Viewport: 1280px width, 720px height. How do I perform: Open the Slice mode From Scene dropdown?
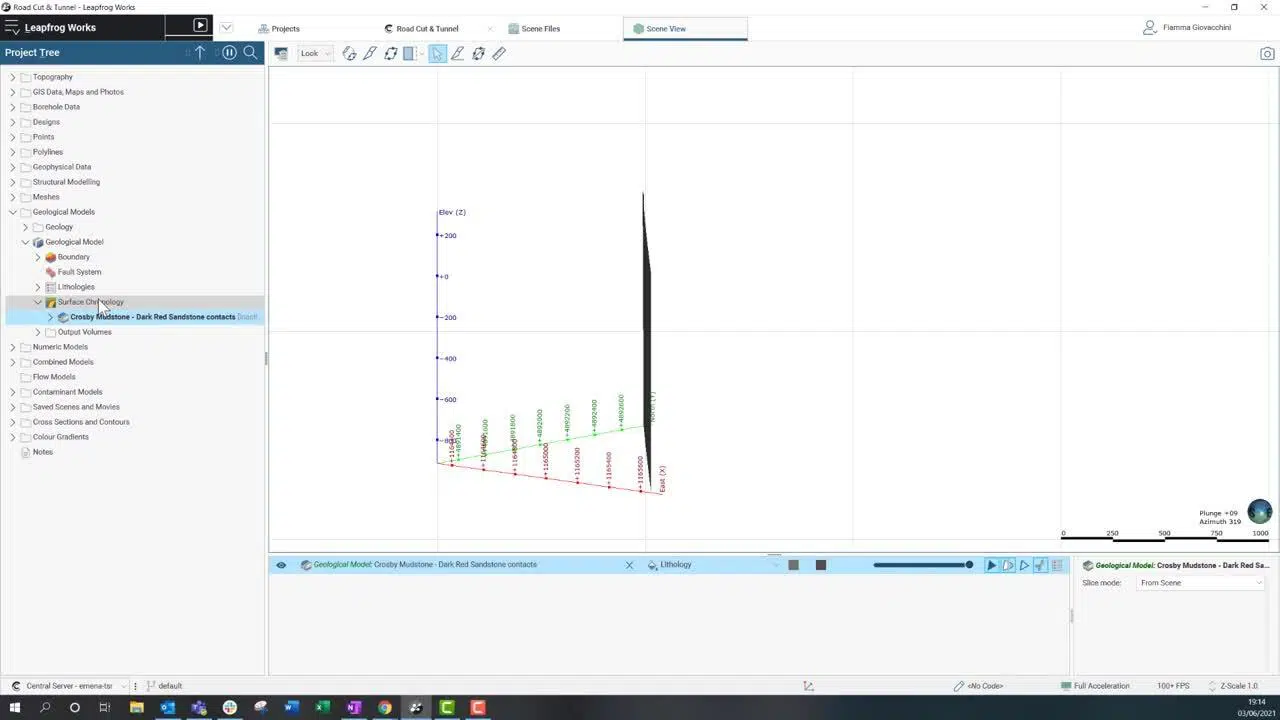(1201, 583)
